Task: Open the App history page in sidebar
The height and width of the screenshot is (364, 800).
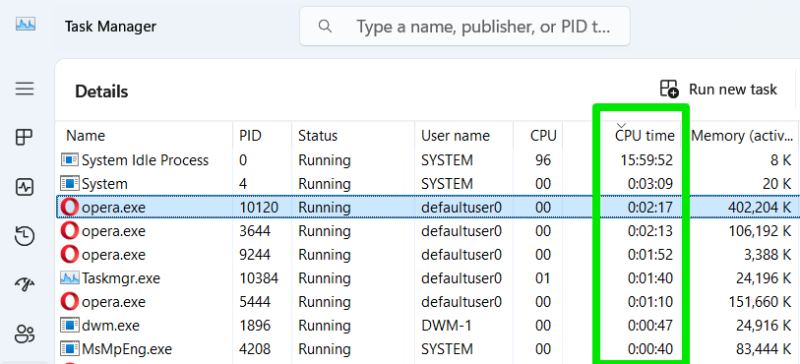Action: point(24,236)
